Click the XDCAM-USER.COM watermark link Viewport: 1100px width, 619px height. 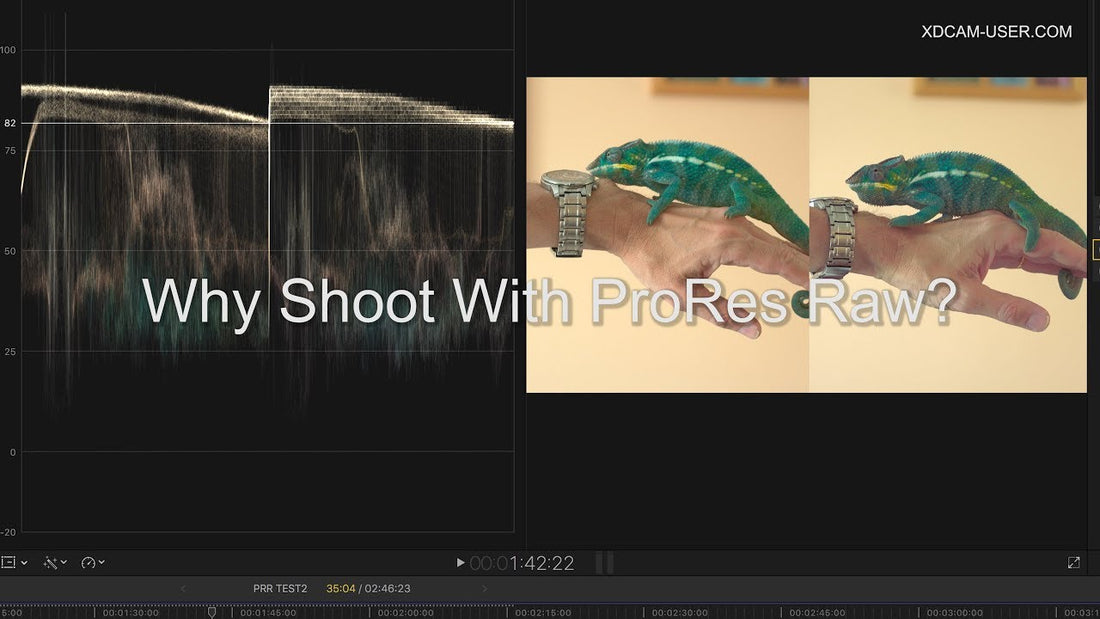coord(996,31)
